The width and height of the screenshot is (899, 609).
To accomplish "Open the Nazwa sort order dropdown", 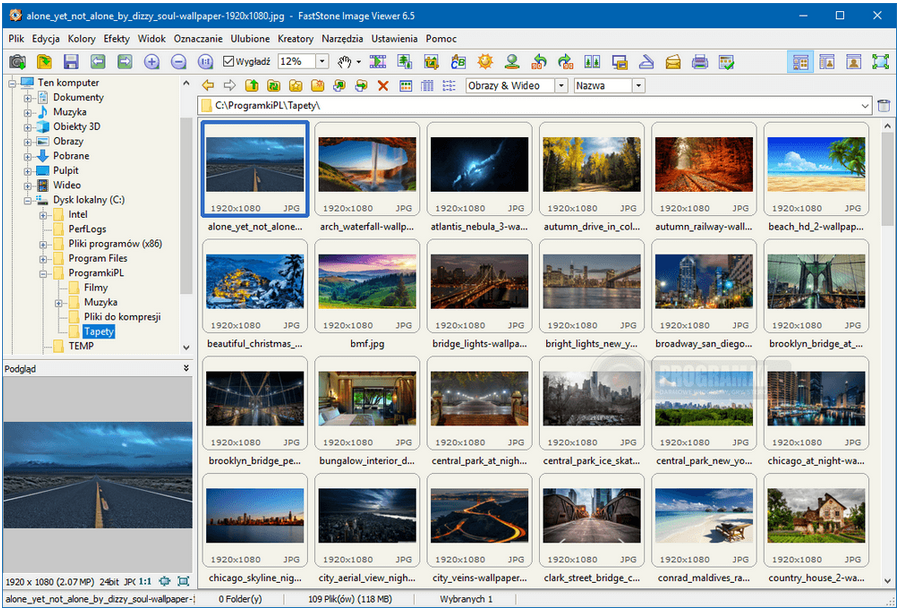I will (639, 86).
